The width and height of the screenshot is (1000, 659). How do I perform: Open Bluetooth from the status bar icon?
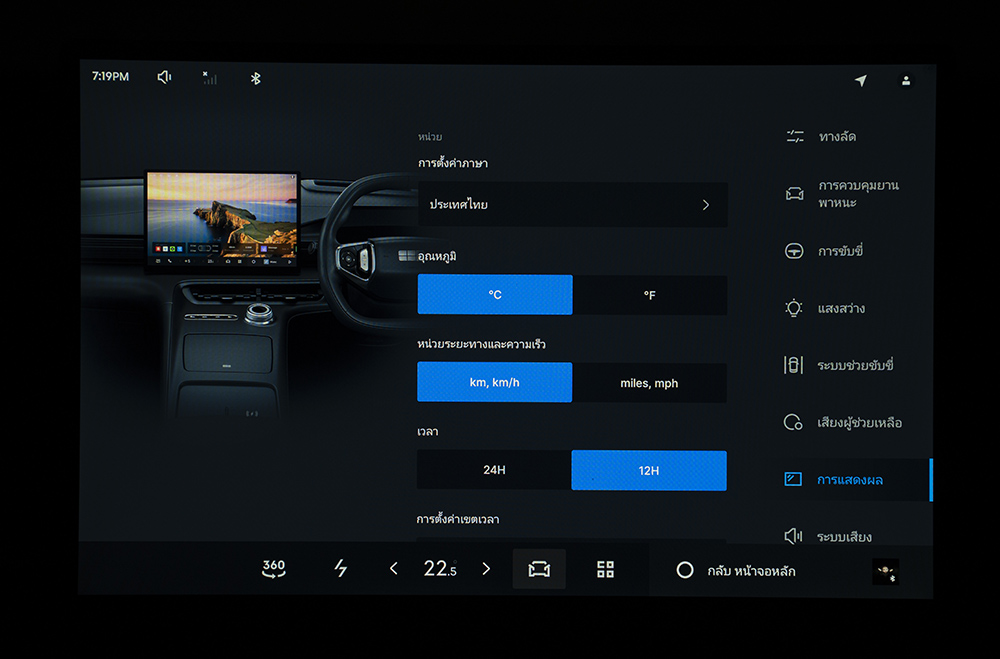pos(256,78)
